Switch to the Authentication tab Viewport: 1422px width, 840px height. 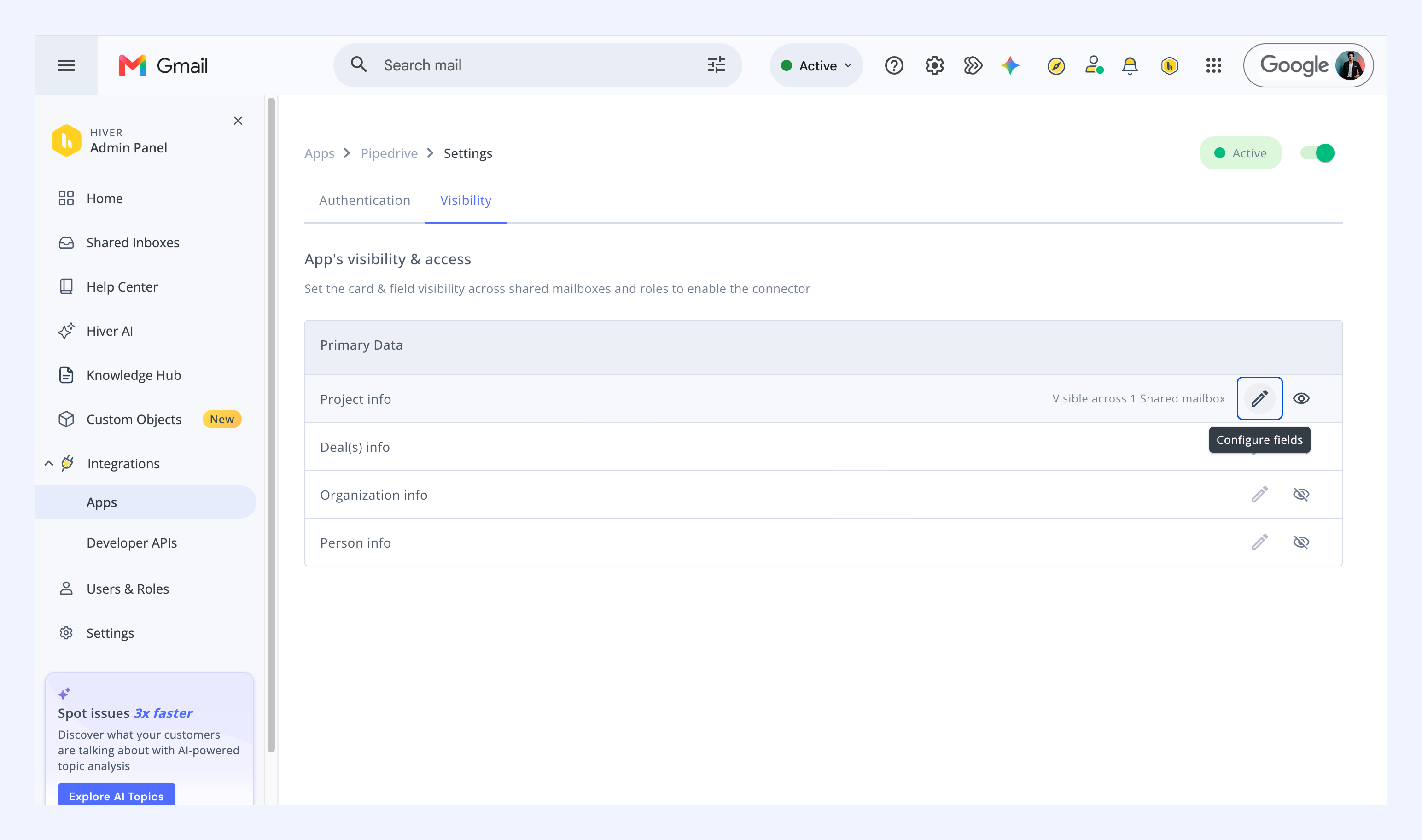pyautogui.click(x=364, y=200)
